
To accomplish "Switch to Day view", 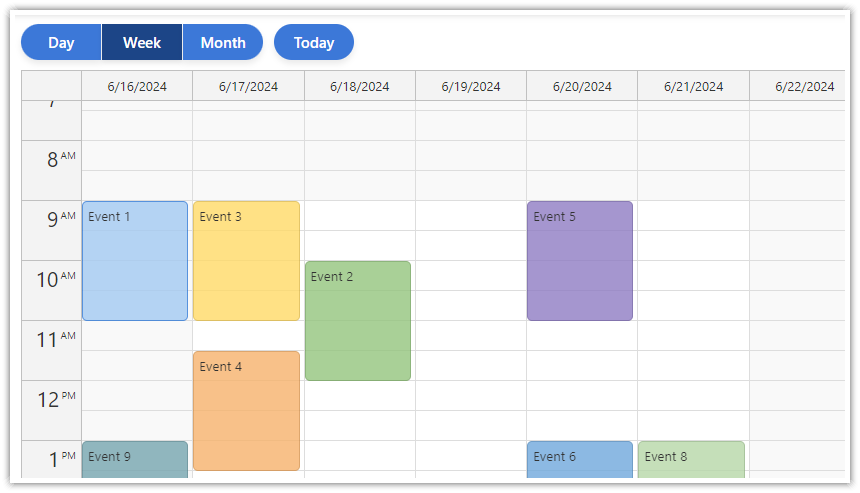I will coord(61,42).
